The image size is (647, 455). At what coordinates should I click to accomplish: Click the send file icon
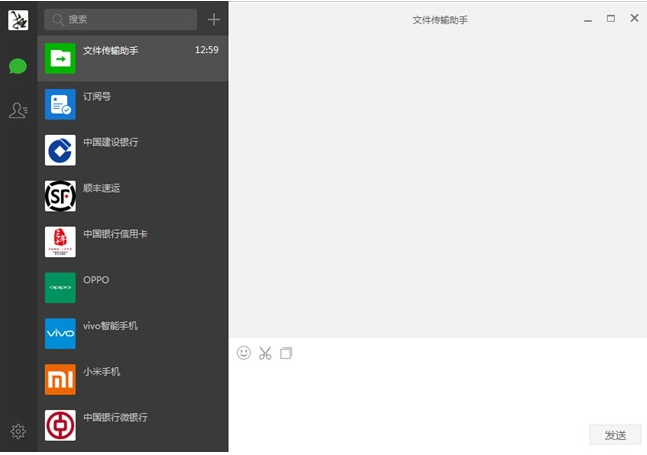click(x=286, y=353)
